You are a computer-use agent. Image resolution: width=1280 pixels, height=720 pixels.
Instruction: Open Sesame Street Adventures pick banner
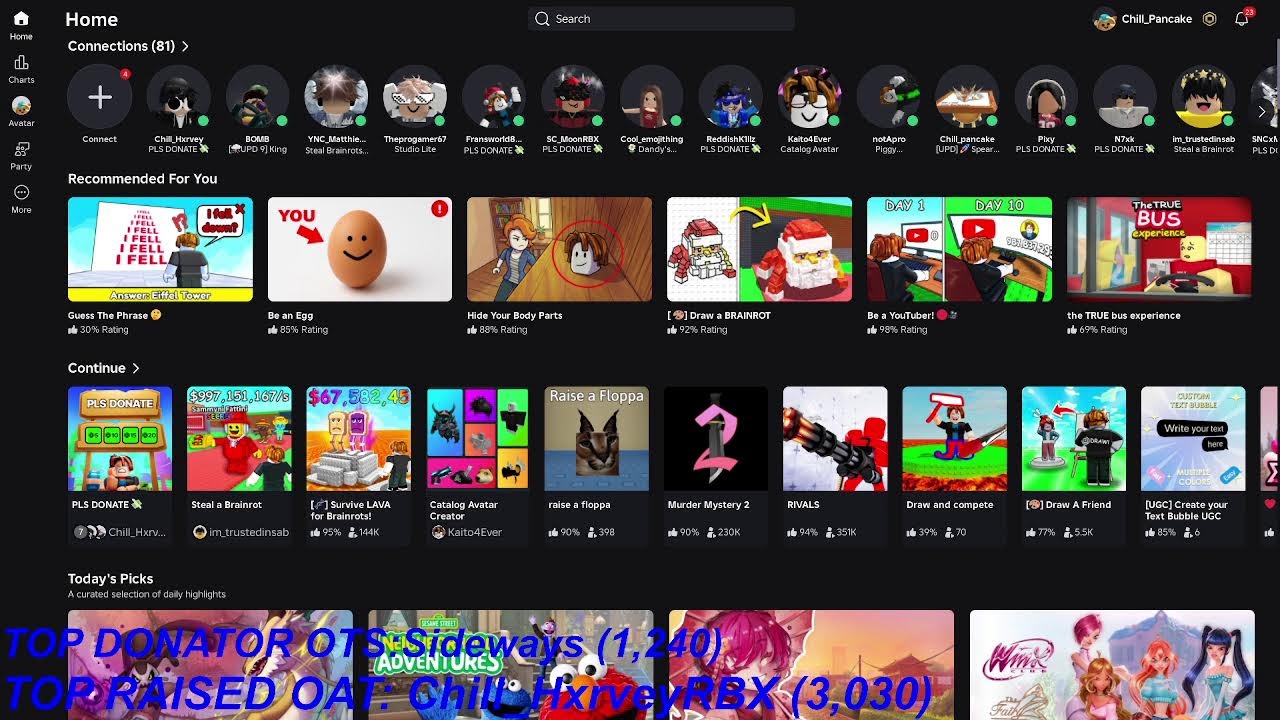tap(511, 665)
